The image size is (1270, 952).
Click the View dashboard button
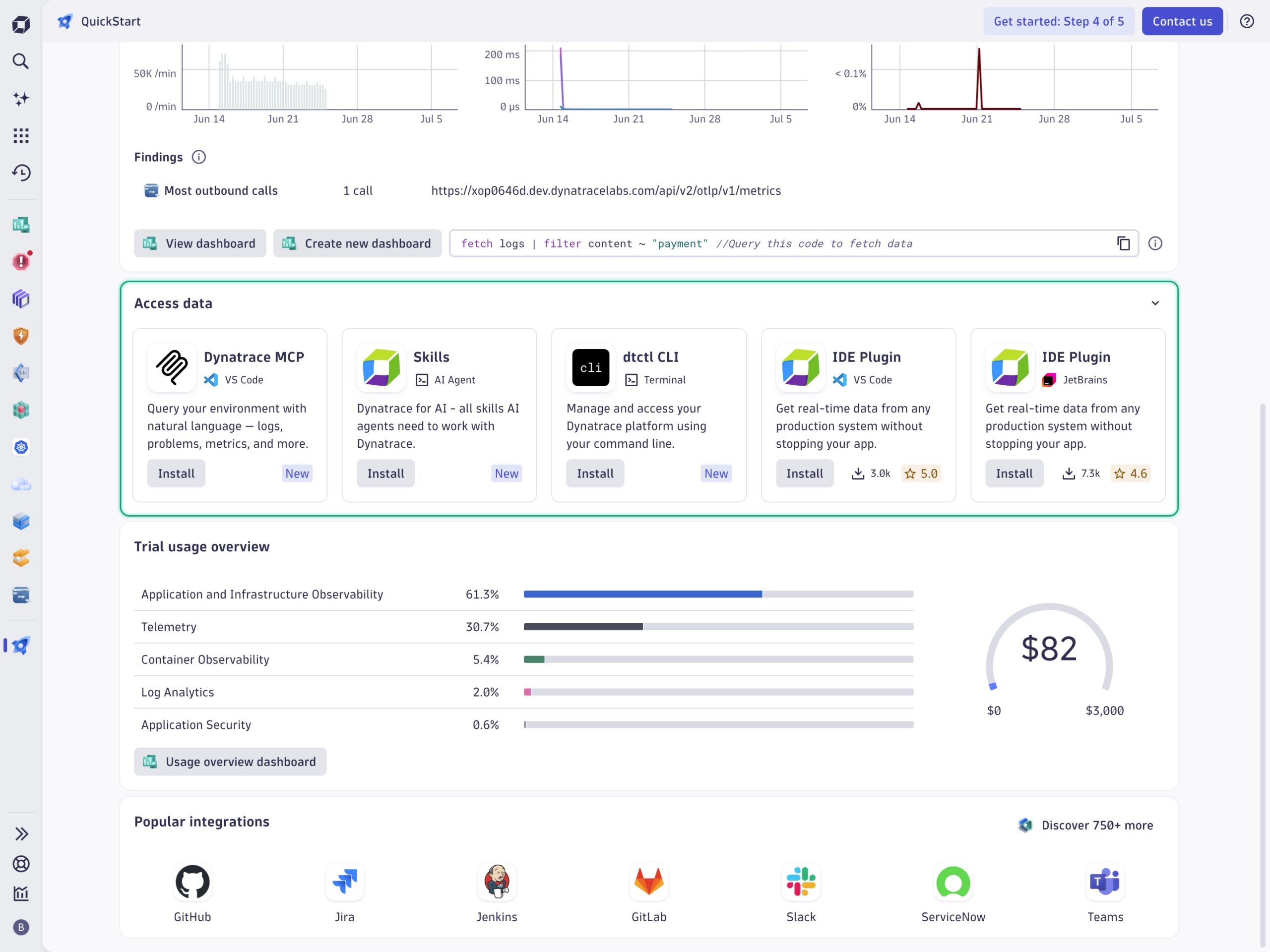point(200,243)
